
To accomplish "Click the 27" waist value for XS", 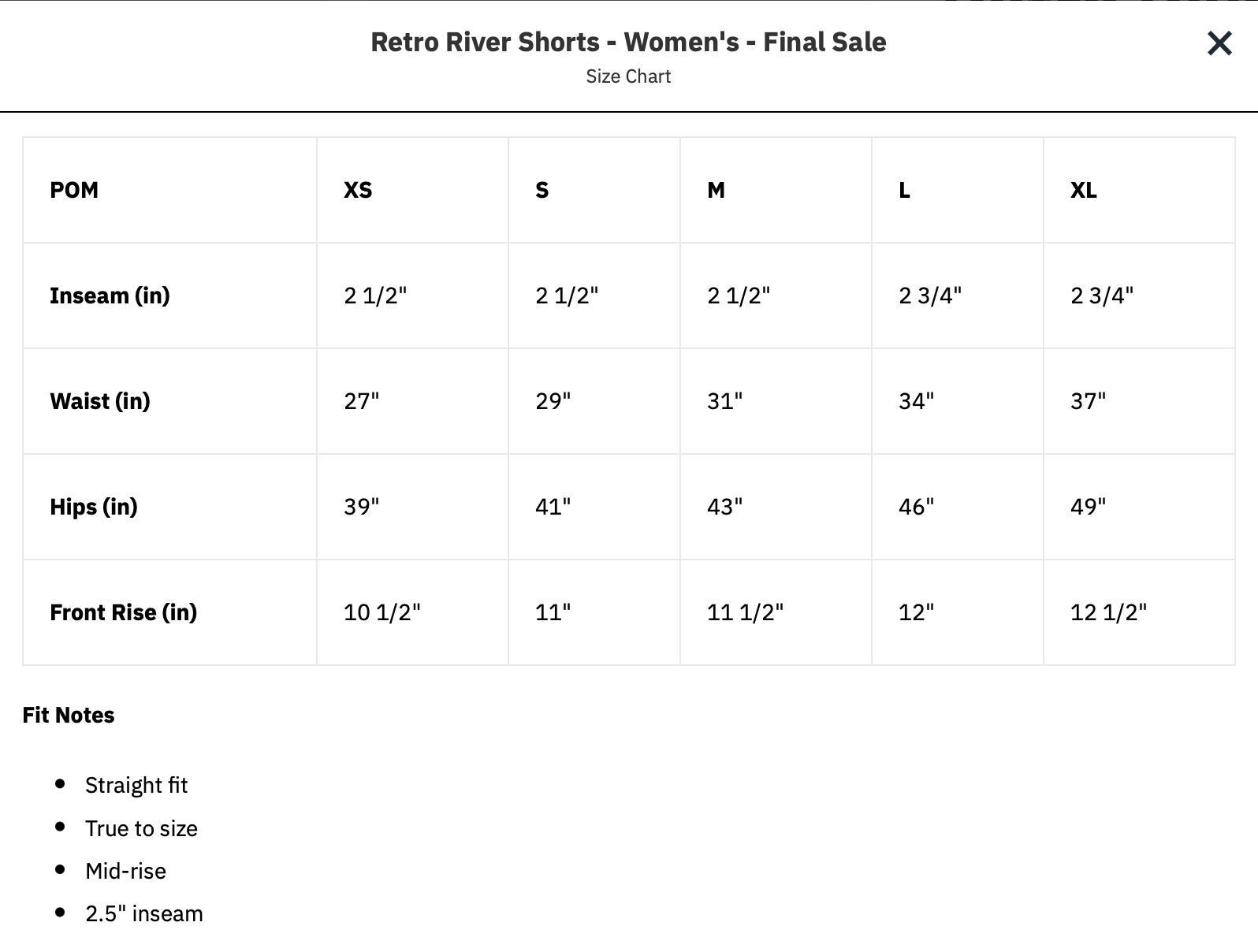I will point(361,401).
